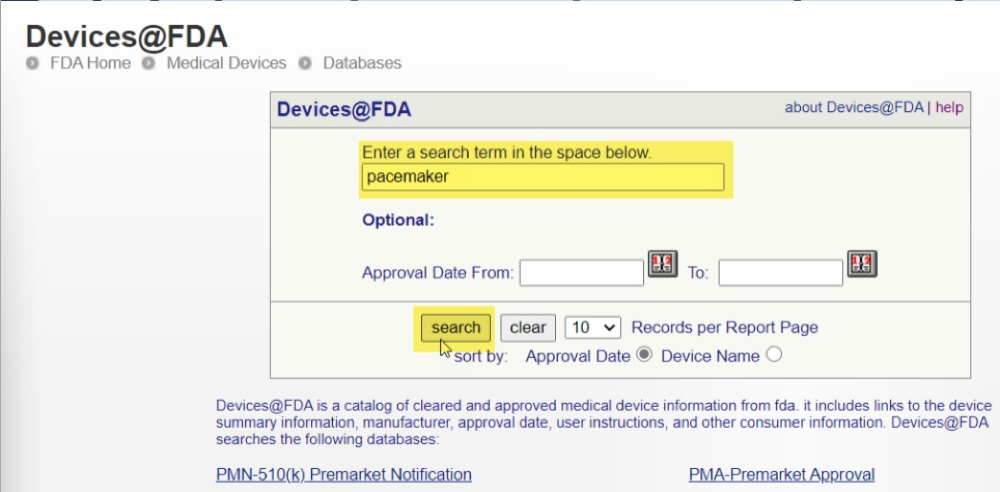Image resolution: width=1000 pixels, height=492 pixels.
Task: Open the help link
Action: (949, 107)
